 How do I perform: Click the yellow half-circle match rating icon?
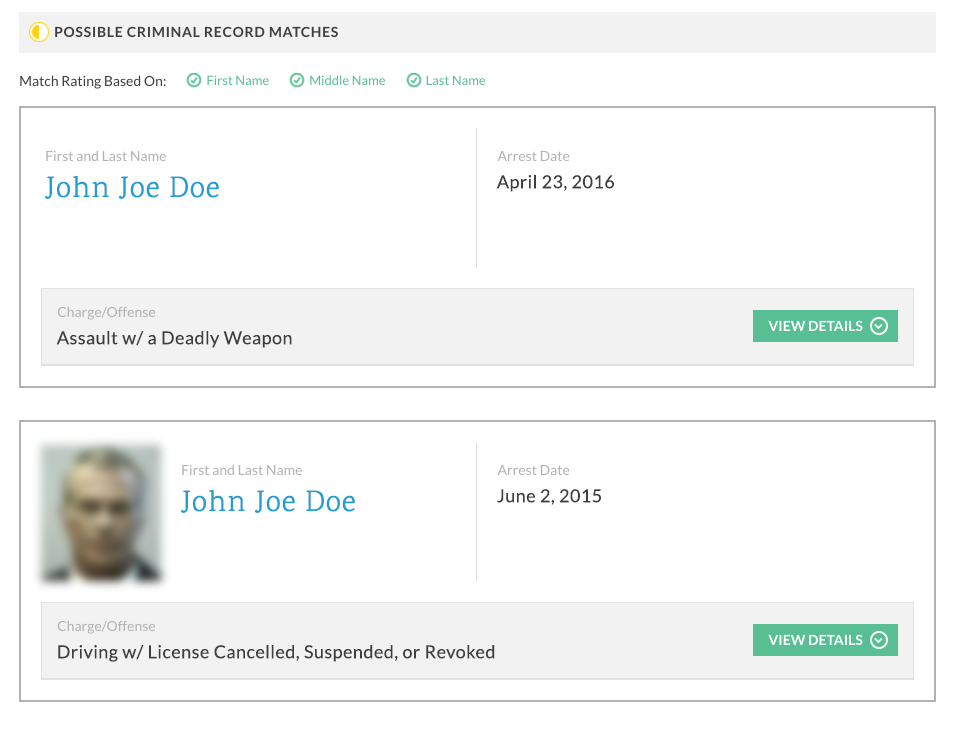point(39,32)
